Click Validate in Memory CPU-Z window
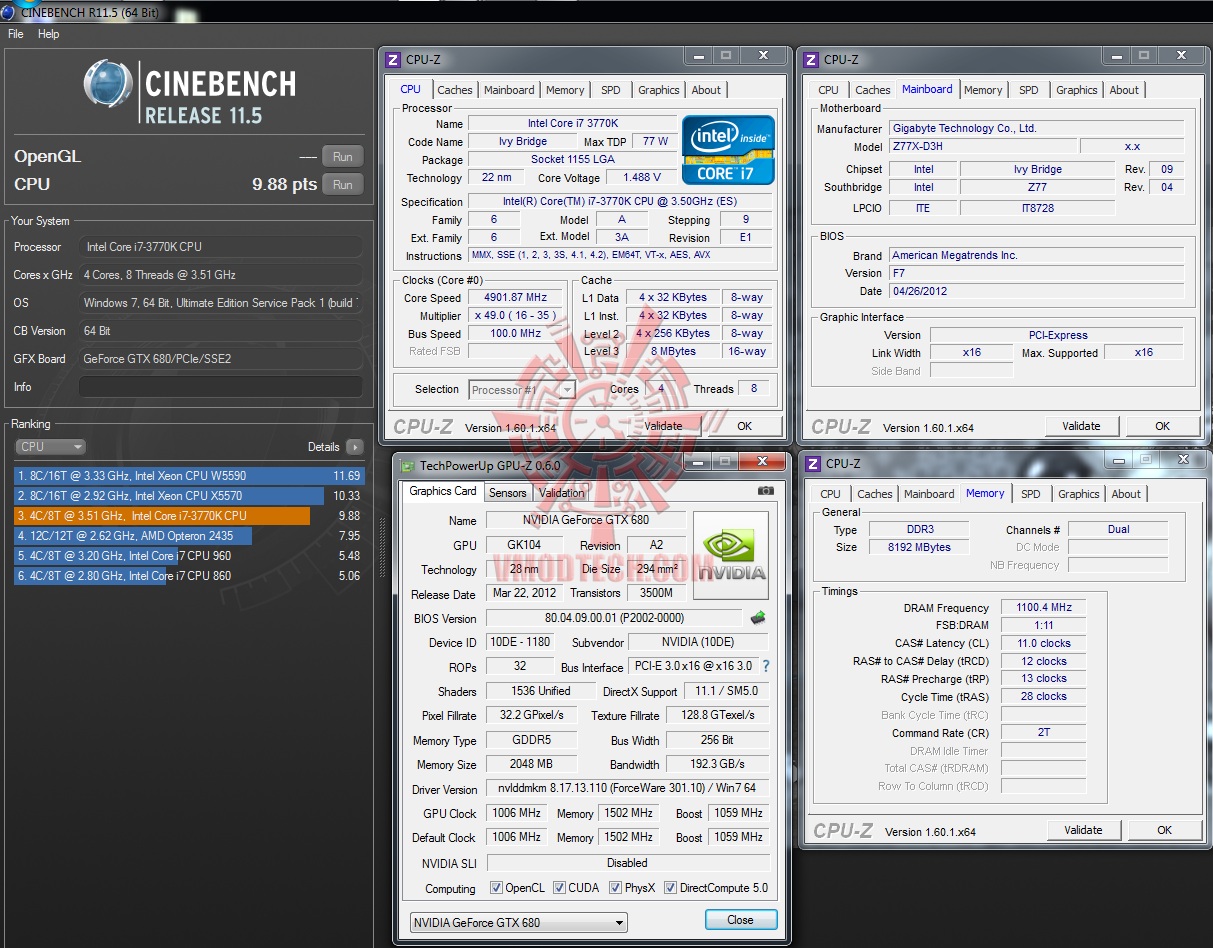 (1083, 830)
